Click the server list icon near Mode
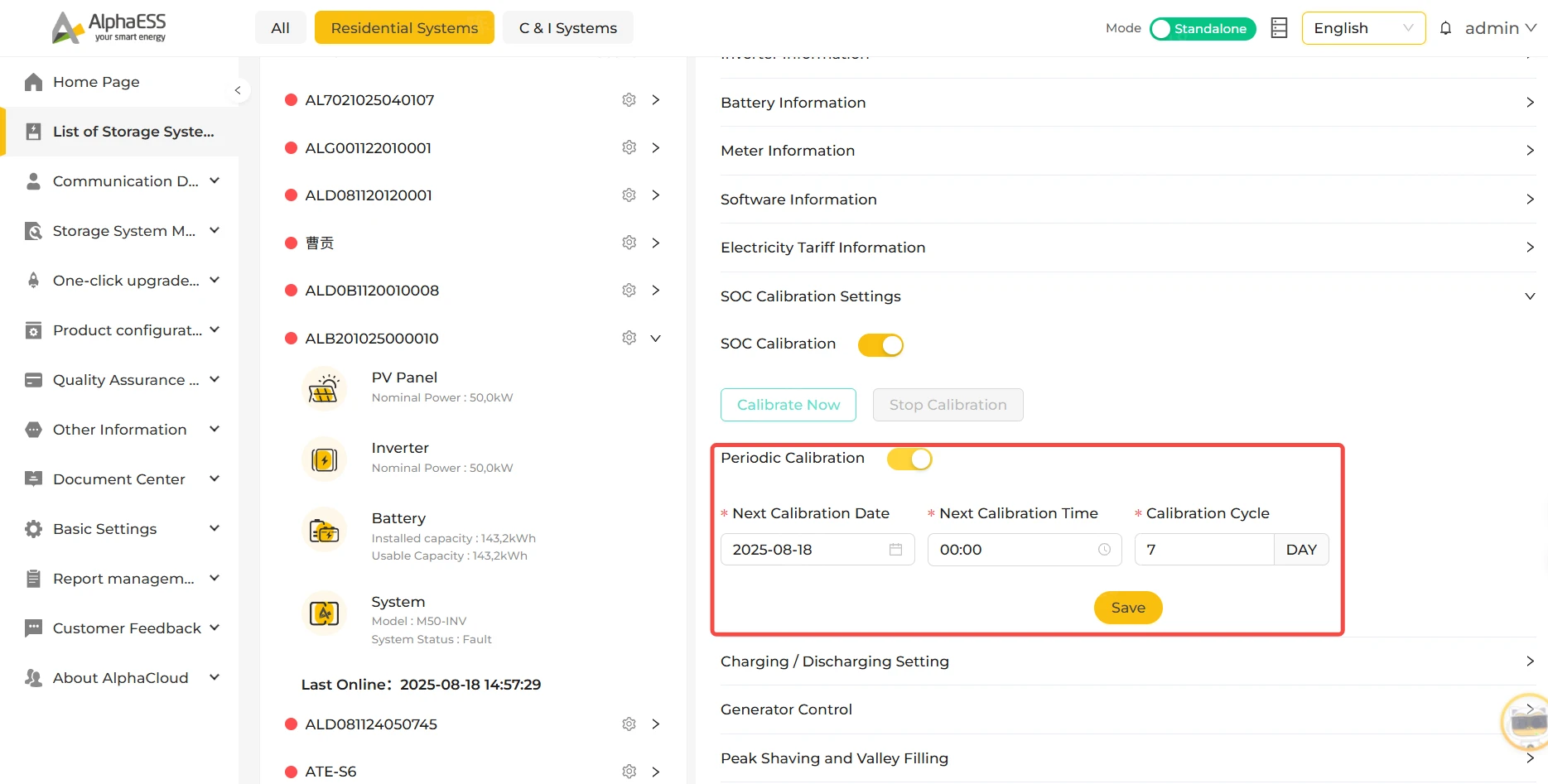 tap(1279, 28)
